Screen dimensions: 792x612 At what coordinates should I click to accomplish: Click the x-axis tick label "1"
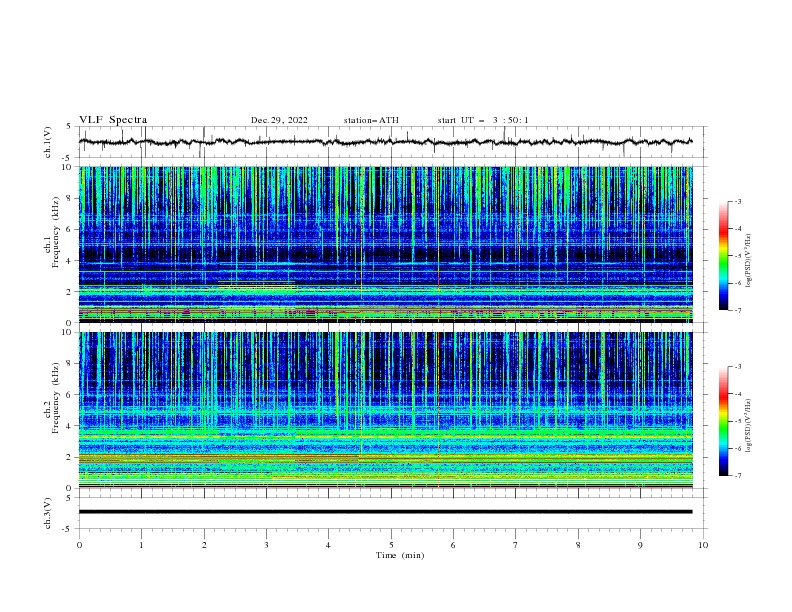(141, 545)
